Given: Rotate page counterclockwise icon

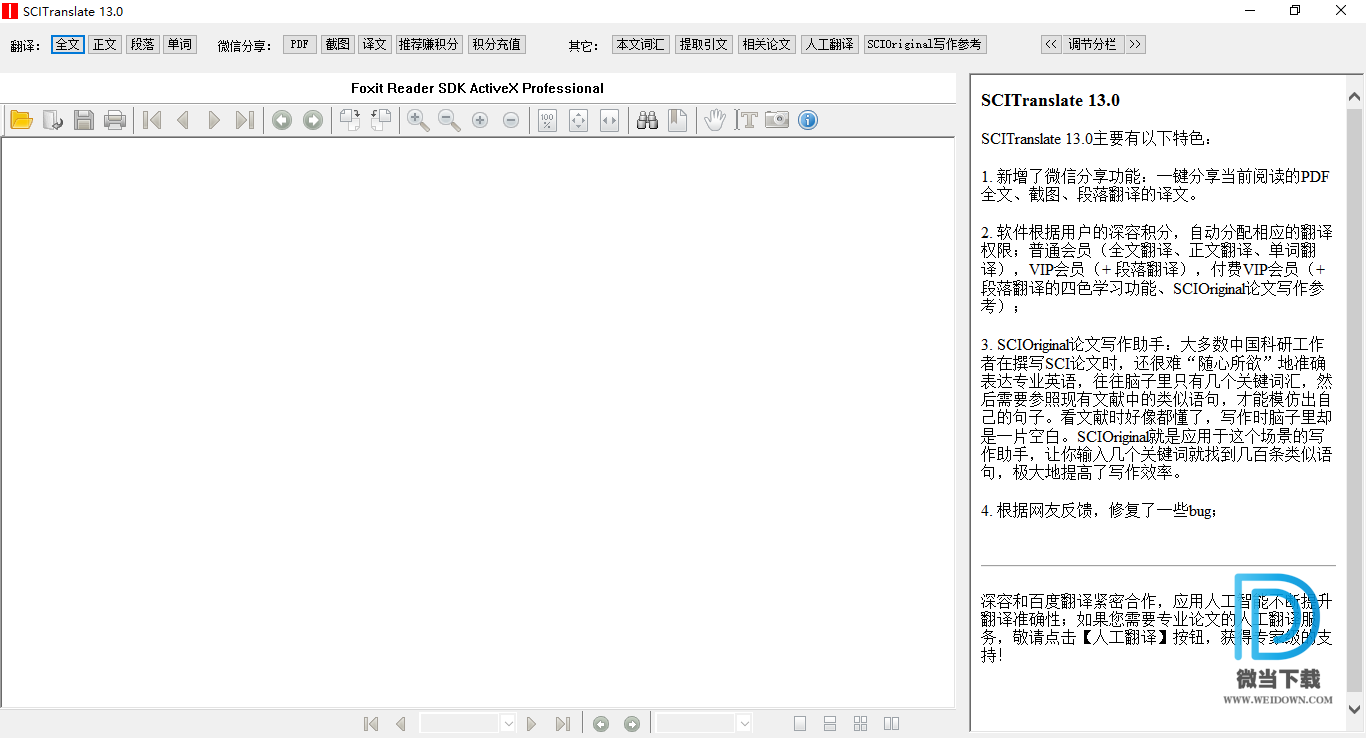Looking at the screenshot, I should [381, 120].
